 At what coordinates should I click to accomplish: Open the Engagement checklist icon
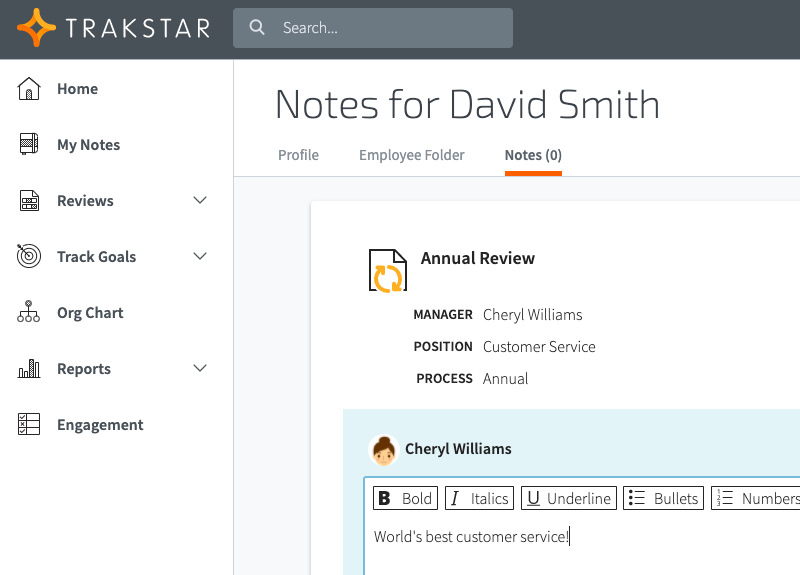(x=29, y=424)
